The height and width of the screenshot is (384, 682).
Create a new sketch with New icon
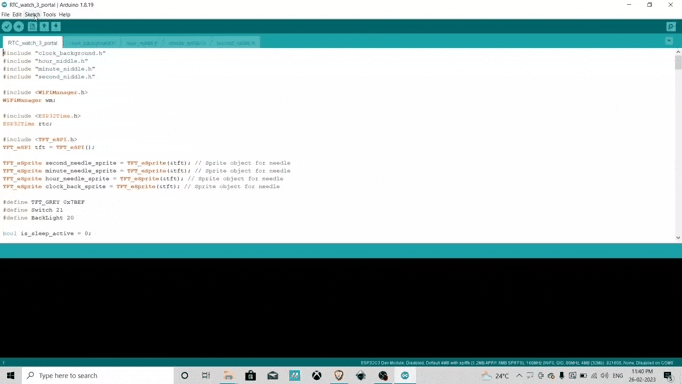pyautogui.click(x=32, y=27)
